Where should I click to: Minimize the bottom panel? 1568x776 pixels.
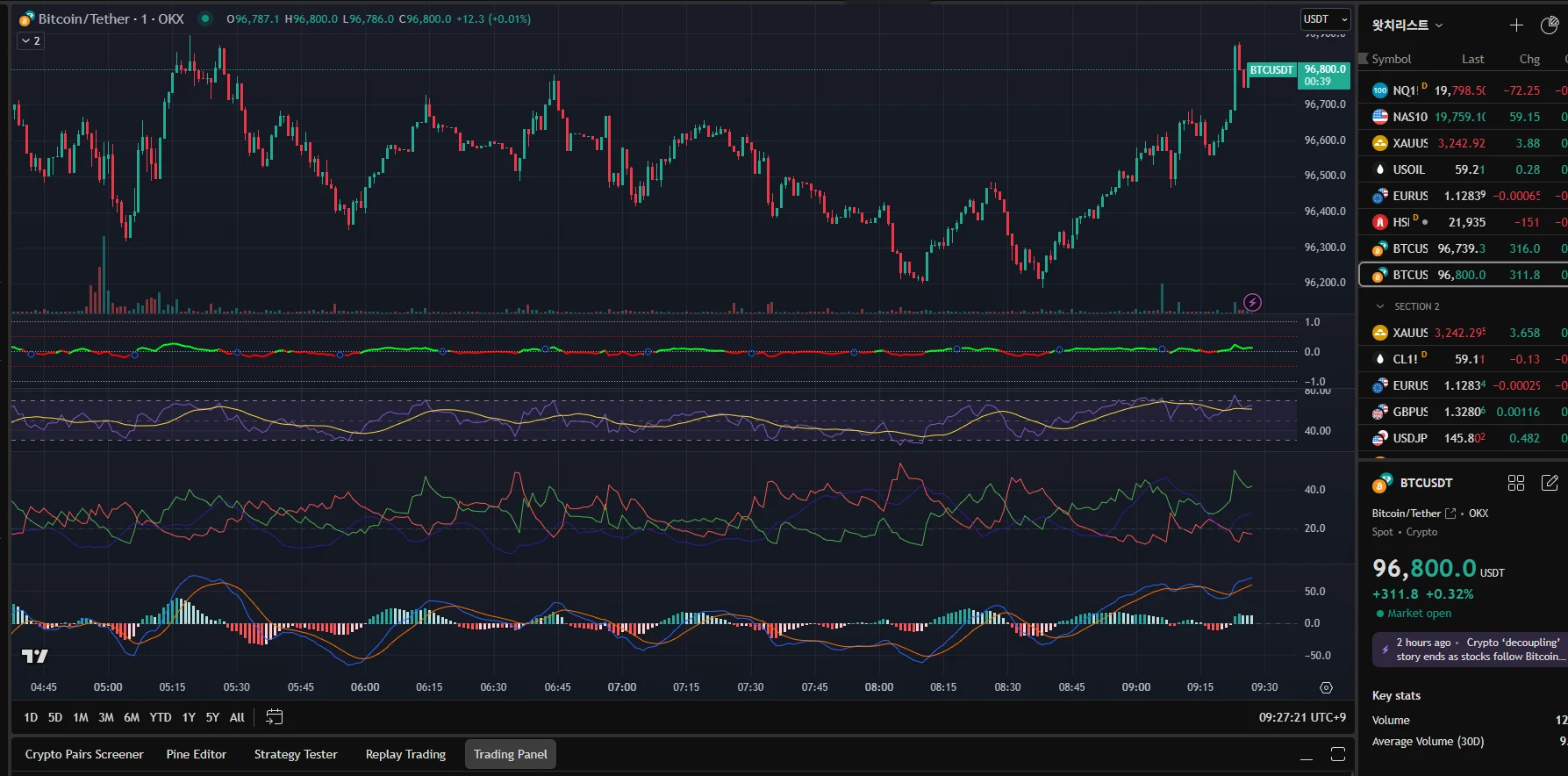tap(1307, 754)
